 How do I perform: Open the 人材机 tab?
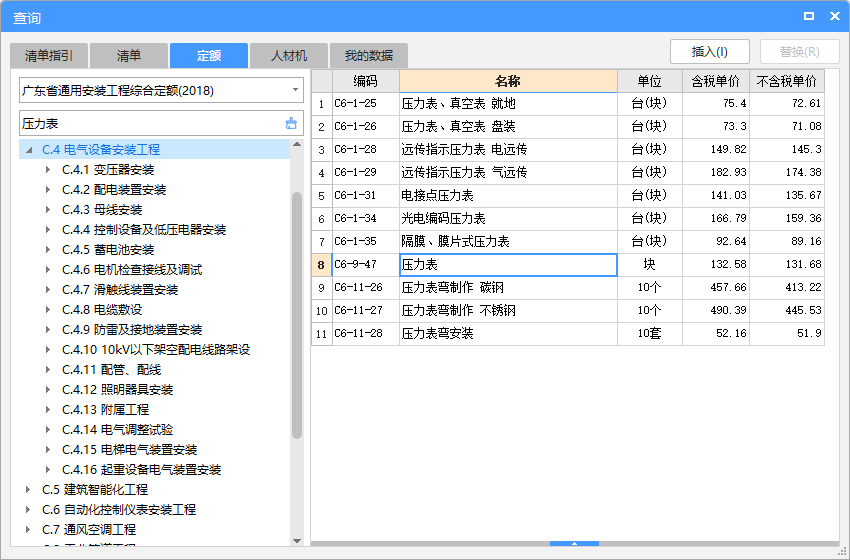coord(289,56)
